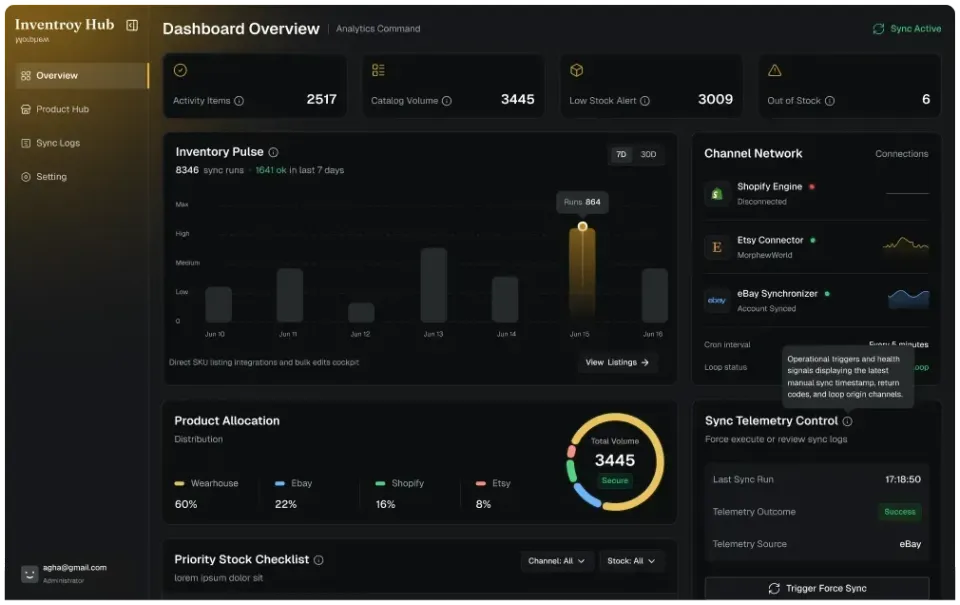This screenshot has height=605, width=960.
Task: Collapse the sidebar using the panel icon
Action: click(132, 25)
